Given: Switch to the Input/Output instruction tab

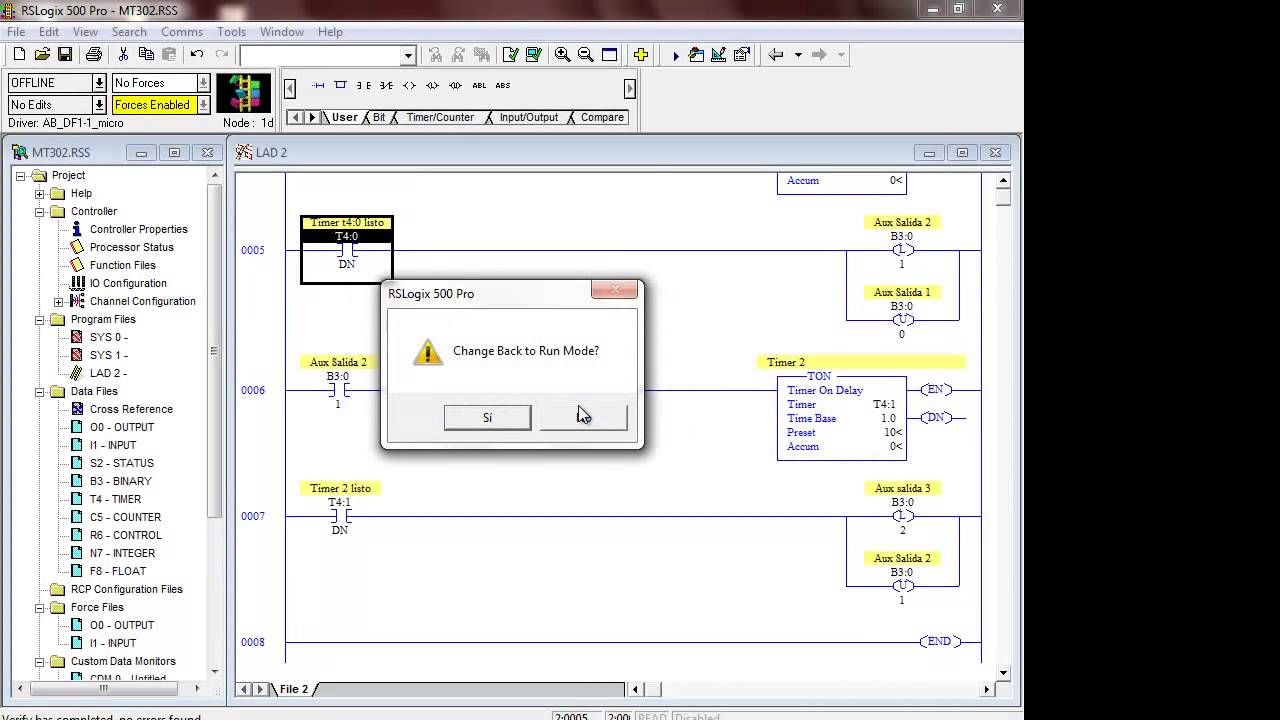Looking at the screenshot, I should [529, 118].
